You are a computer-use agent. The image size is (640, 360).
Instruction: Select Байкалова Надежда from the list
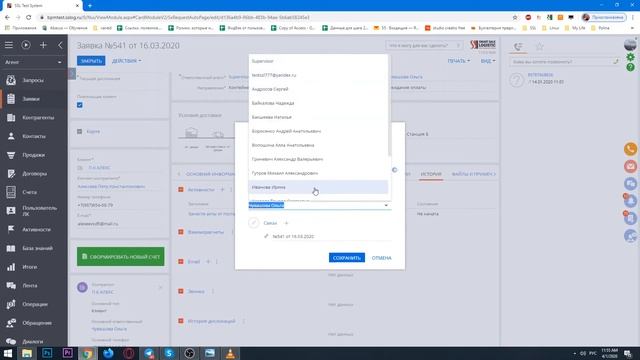(x=318, y=103)
